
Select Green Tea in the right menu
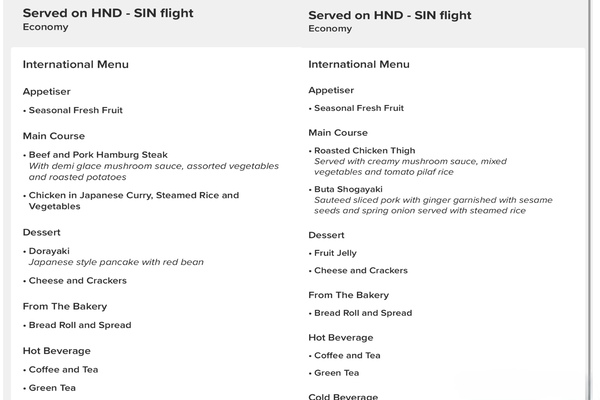[337, 373]
